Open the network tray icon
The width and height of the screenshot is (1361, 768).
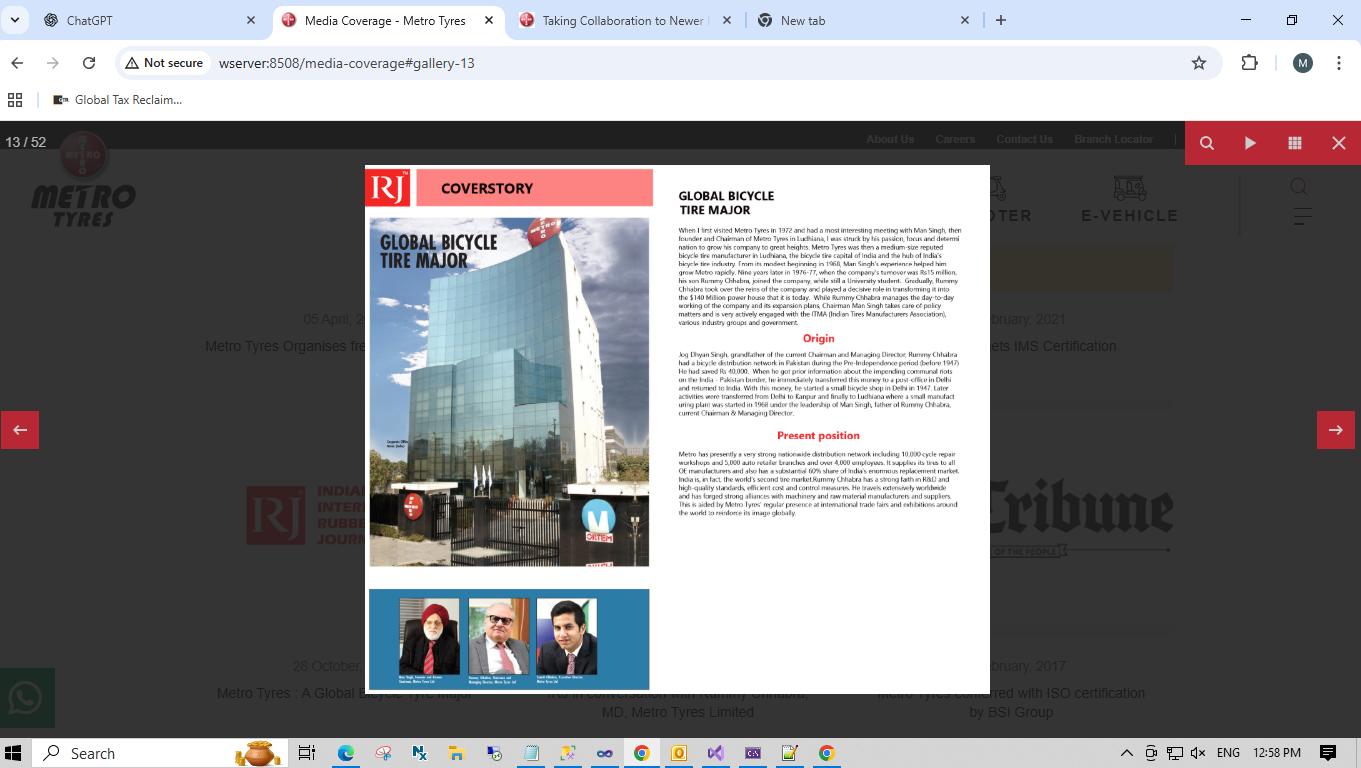[1174, 753]
